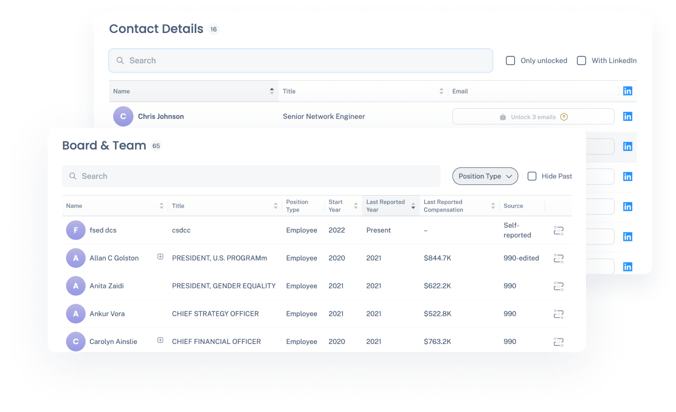Image resolution: width=676 pixels, height=412 pixels.
Task: Click transfer icon in fsed dcs row
Action: pos(559,230)
